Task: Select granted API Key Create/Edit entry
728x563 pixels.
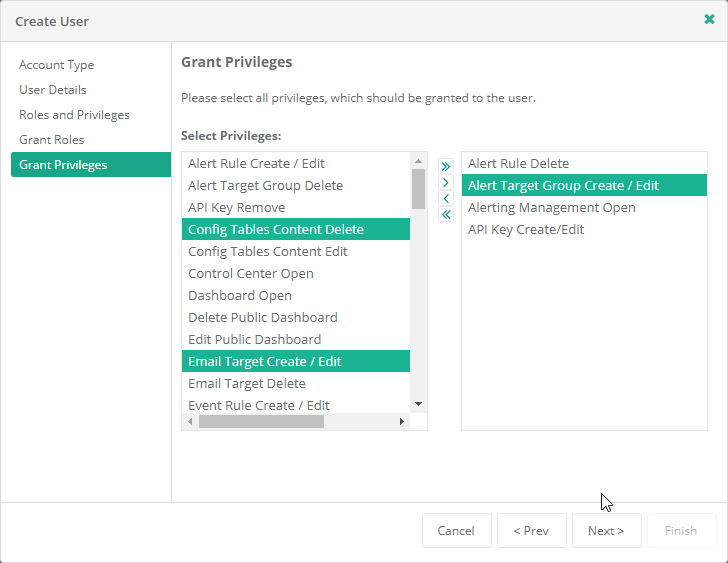Action: (584, 229)
